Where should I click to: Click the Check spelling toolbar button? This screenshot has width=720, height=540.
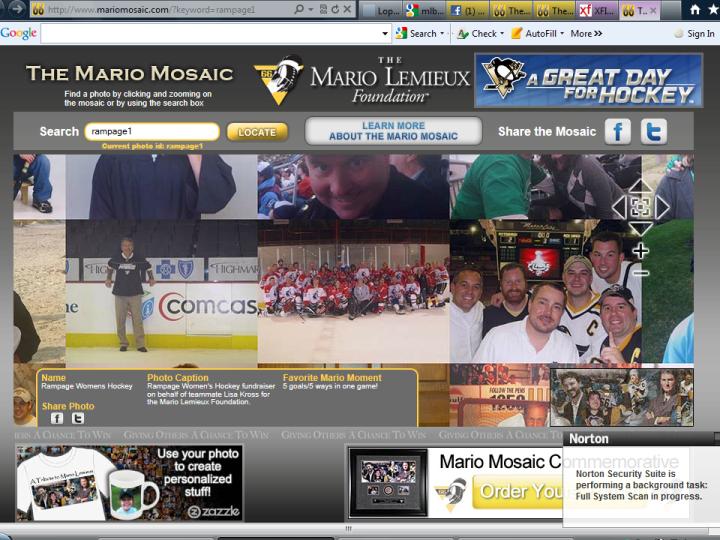(x=477, y=34)
